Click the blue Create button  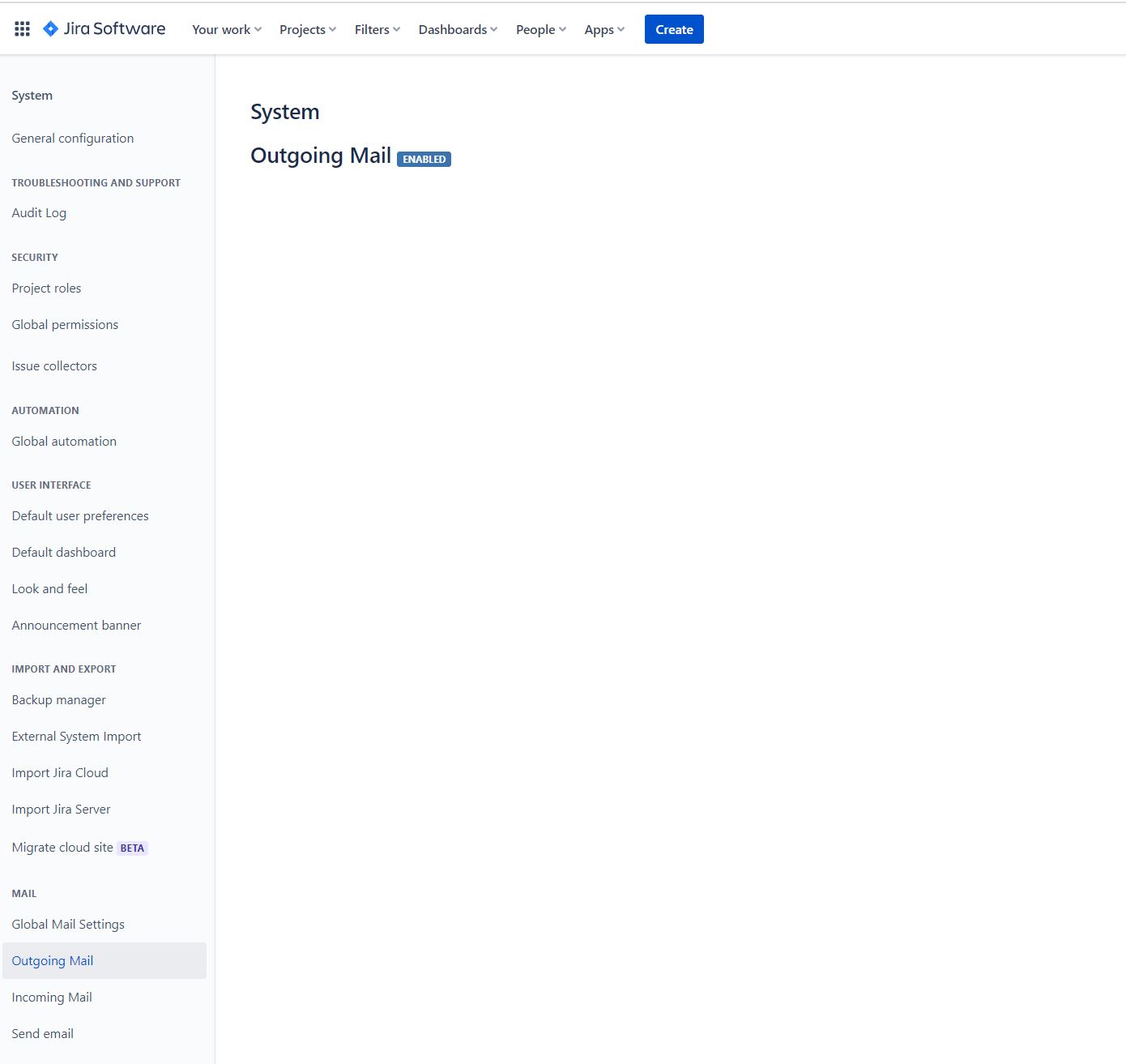click(673, 28)
